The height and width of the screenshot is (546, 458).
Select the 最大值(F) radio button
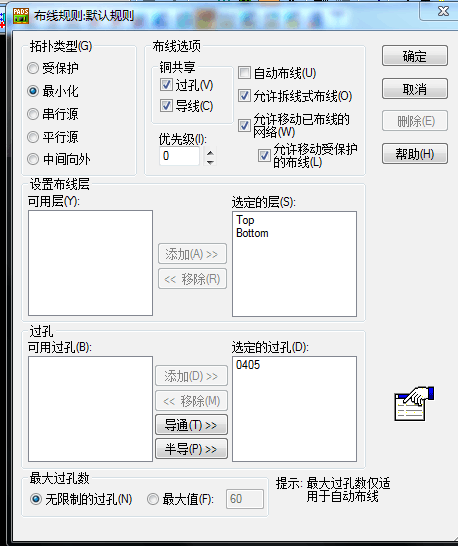click(153, 499)
